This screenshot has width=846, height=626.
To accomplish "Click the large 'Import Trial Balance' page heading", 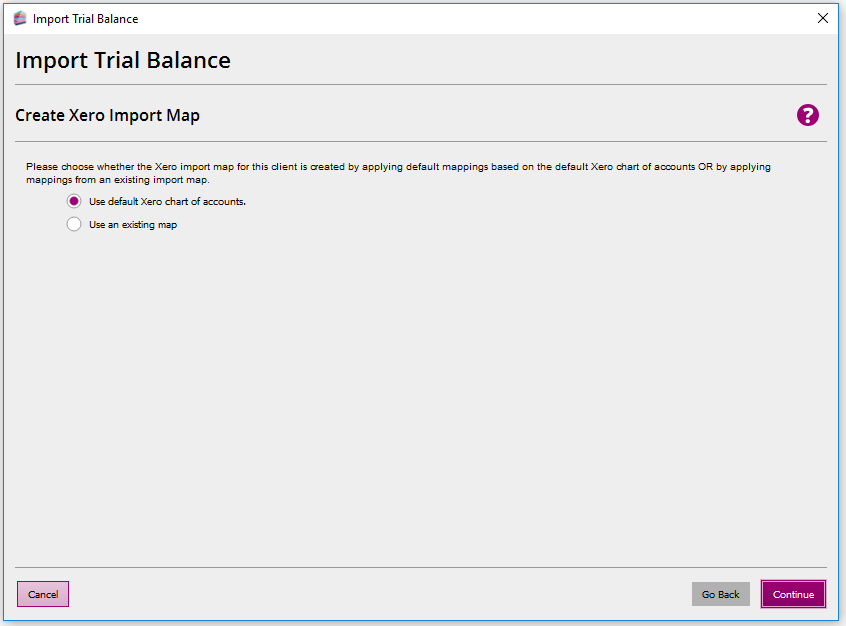I will coord(123,60).
